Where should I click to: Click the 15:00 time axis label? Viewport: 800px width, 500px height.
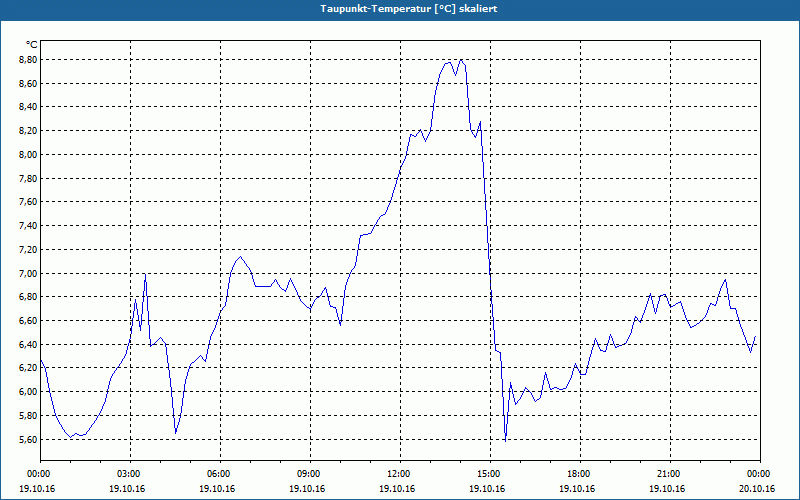490,474
